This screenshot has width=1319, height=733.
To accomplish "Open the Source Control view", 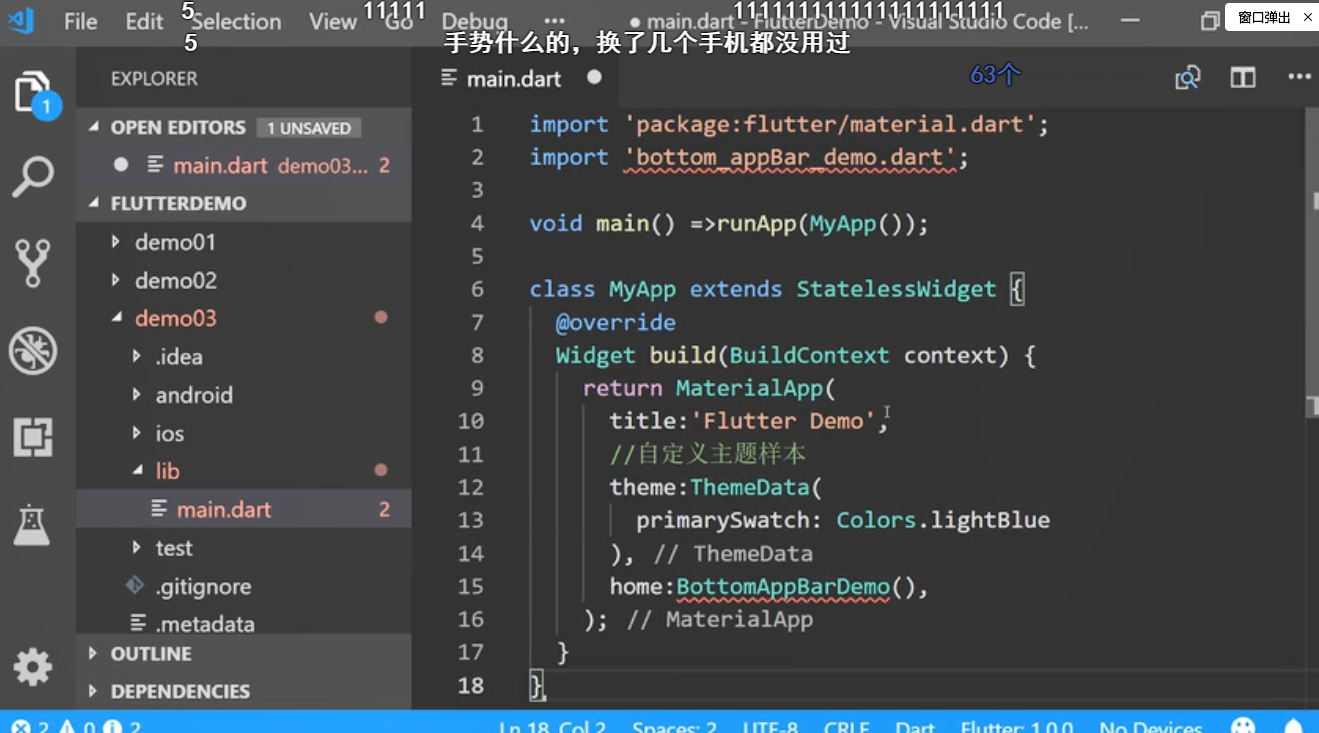I will pyautogui.click(x=32, y=262).
